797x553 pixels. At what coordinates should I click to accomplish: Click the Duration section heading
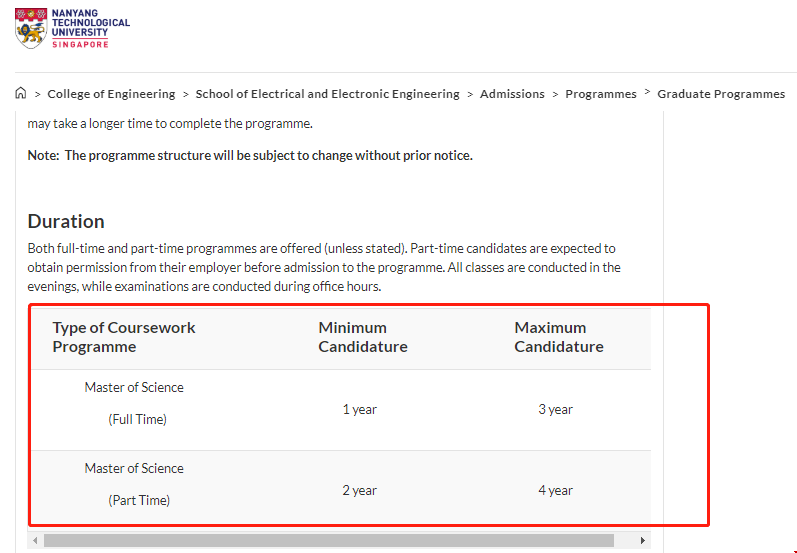pos(66,221)
